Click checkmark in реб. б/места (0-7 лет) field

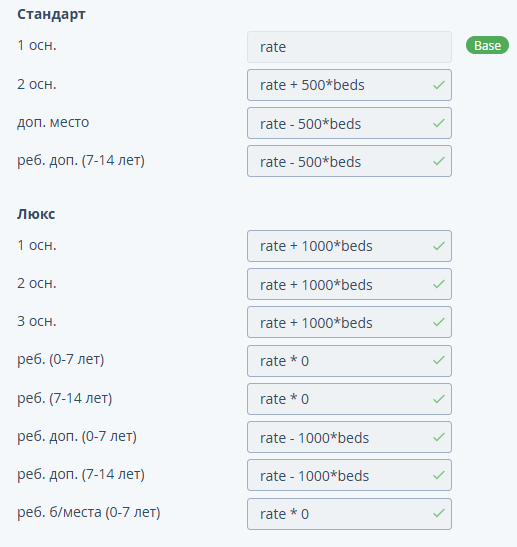(x=439, y=513)
